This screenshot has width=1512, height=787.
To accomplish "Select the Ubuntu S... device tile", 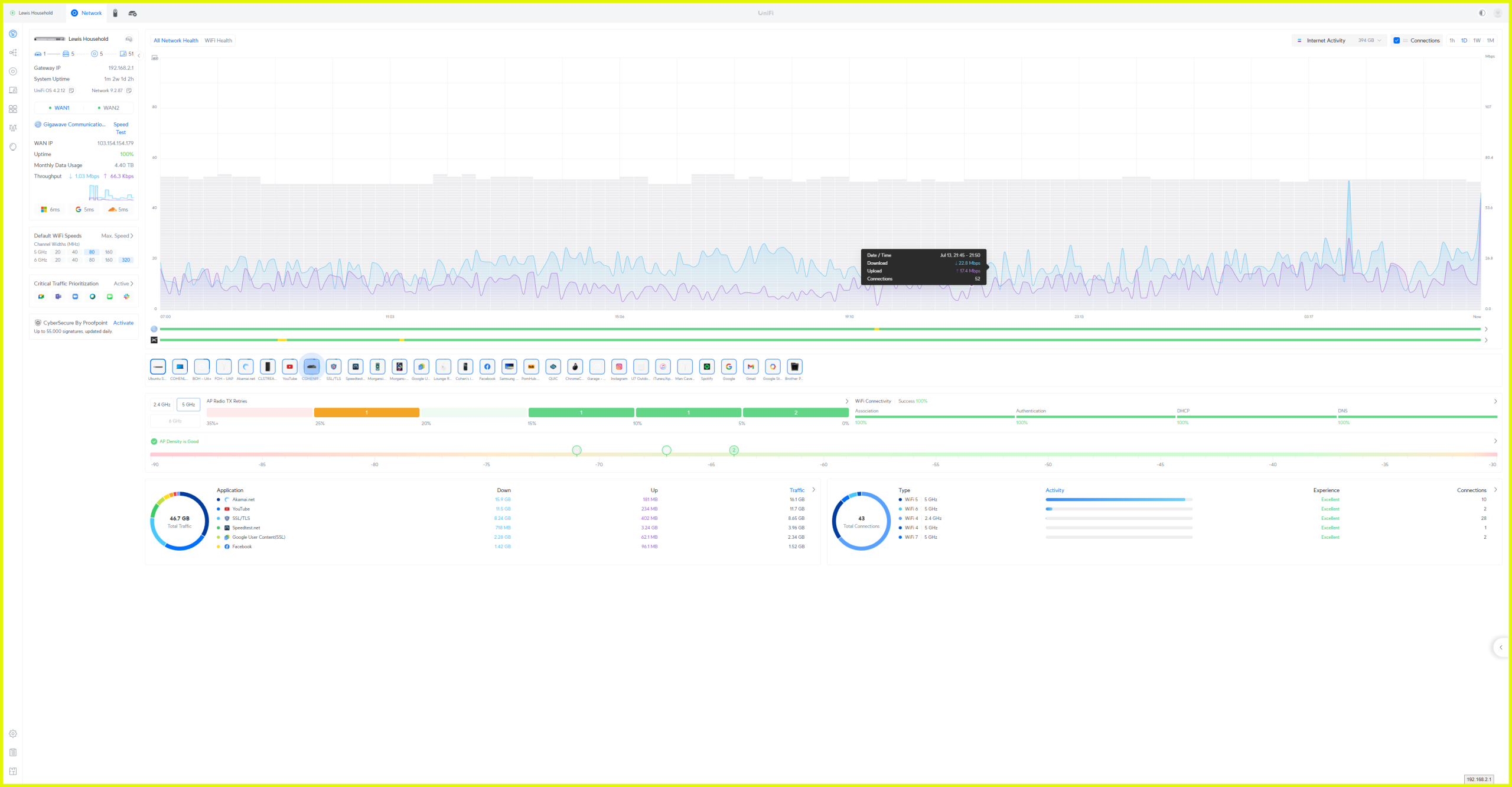I will (x=158, y=367).
